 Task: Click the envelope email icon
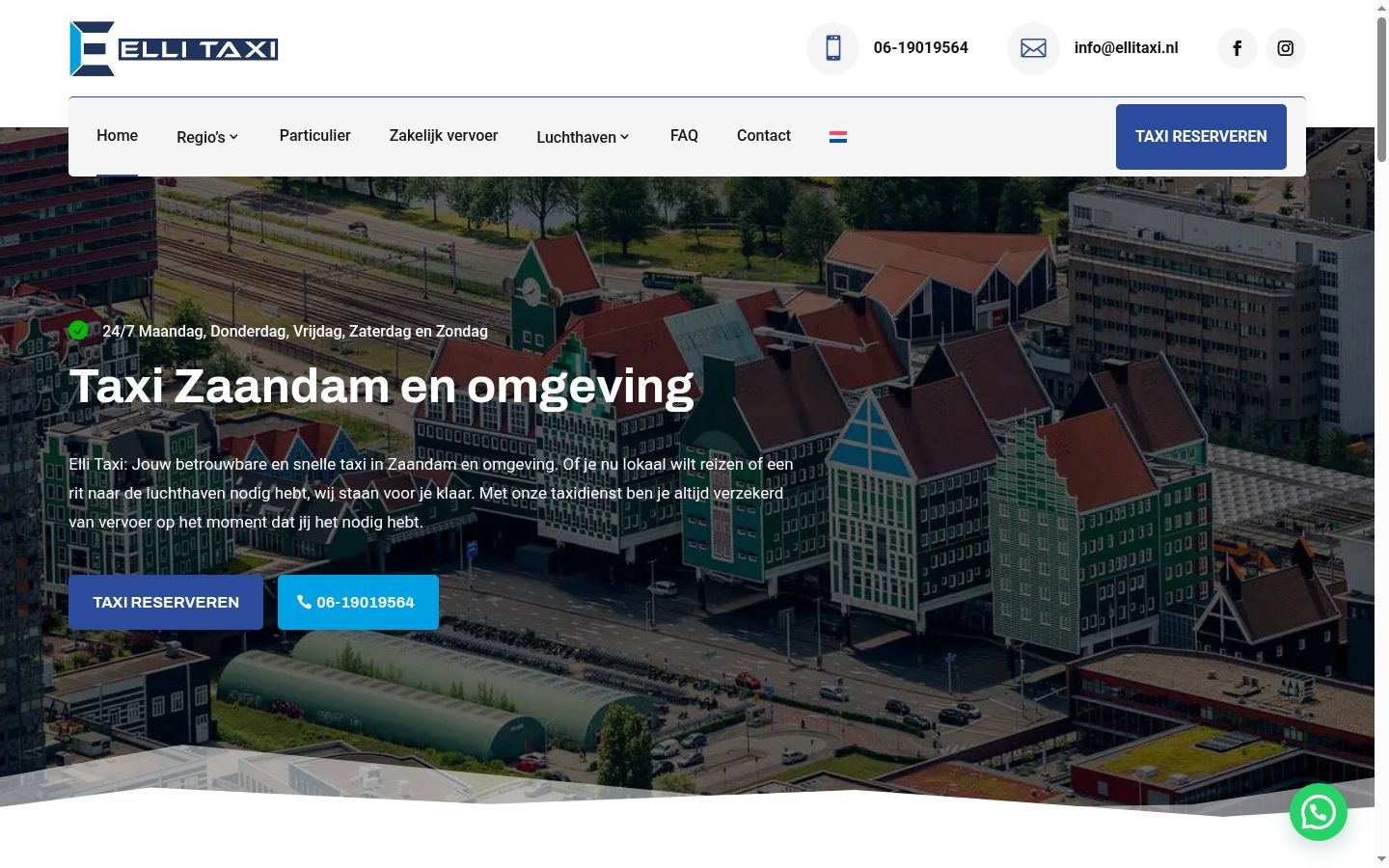pyautogui.click(x=1033, y=48)
